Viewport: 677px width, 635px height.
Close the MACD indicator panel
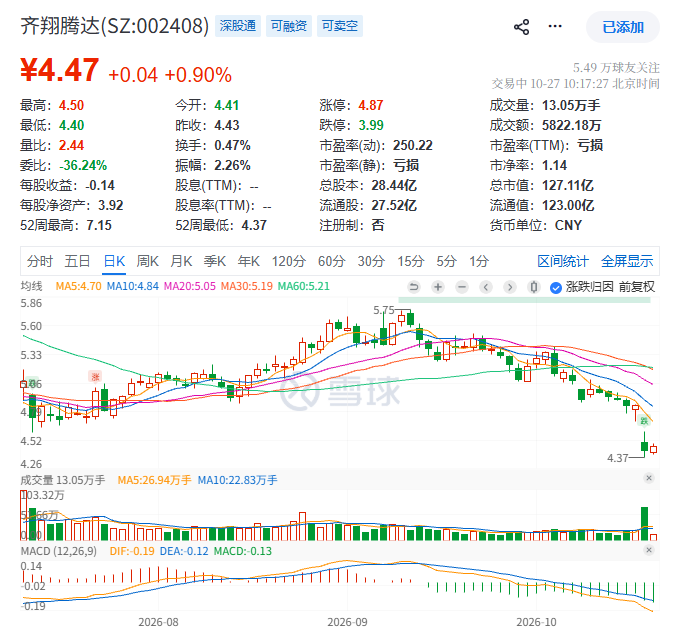[x=649, y=550]
